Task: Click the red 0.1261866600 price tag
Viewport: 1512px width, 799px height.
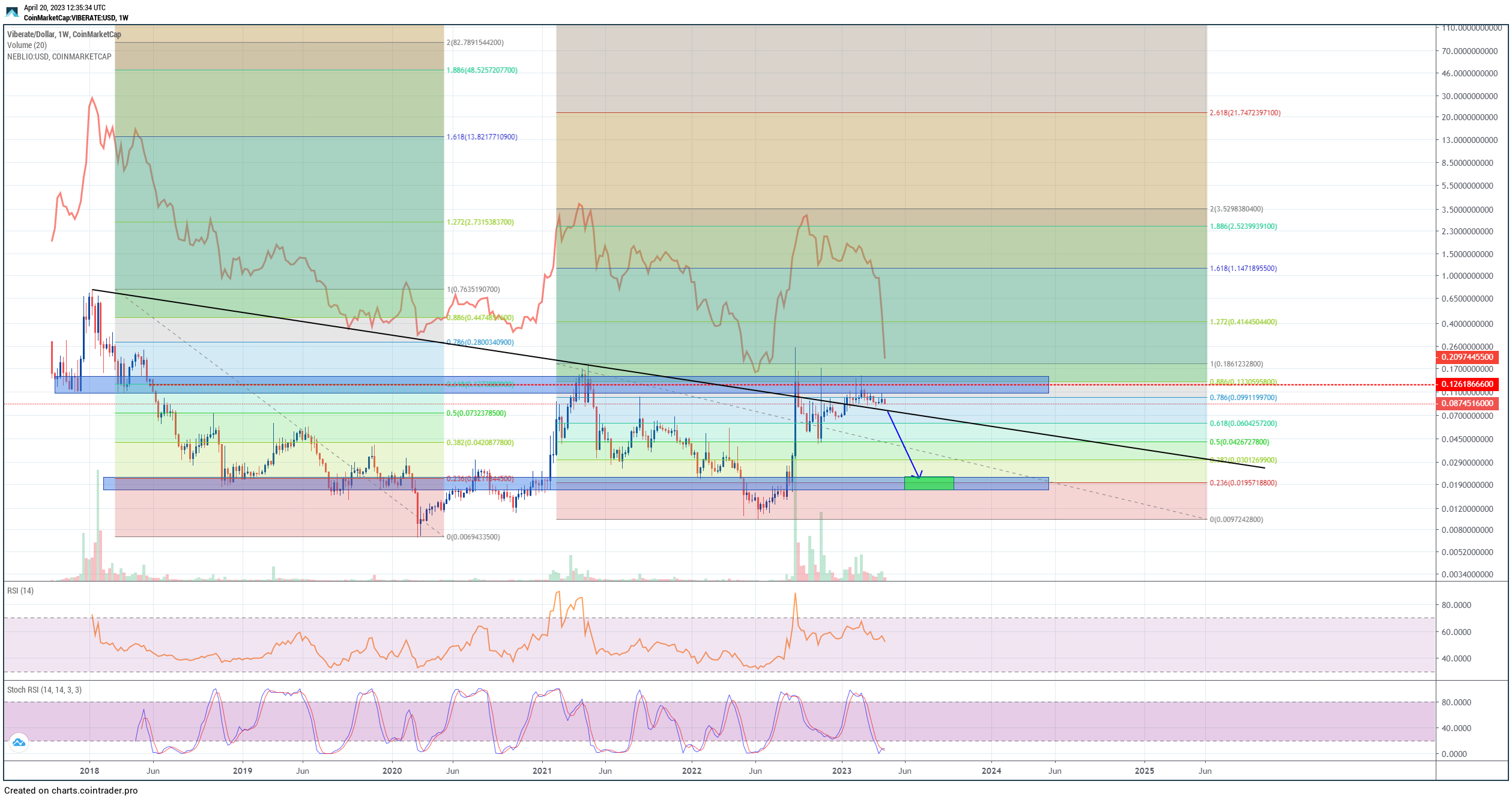Action: (x=1466, y=384)
